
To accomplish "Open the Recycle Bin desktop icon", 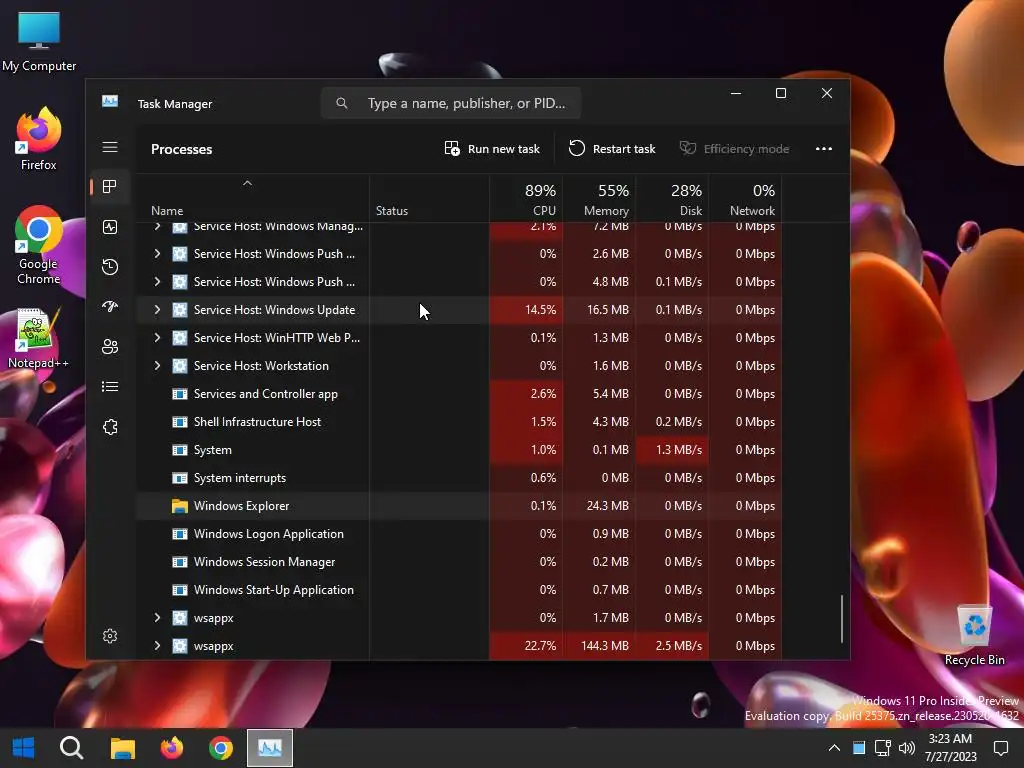I will click(974, 635).
